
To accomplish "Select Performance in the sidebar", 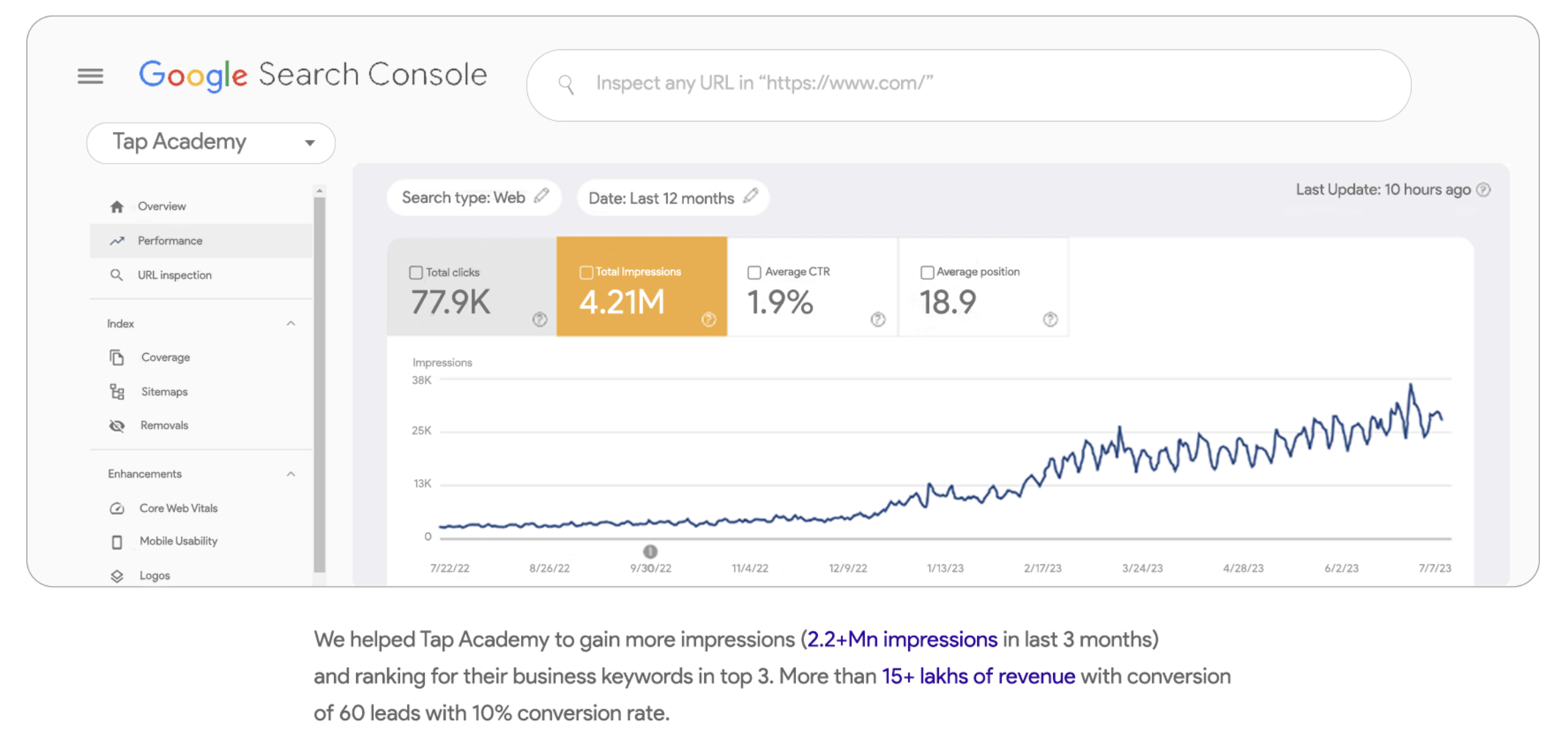I will point(201,241).
